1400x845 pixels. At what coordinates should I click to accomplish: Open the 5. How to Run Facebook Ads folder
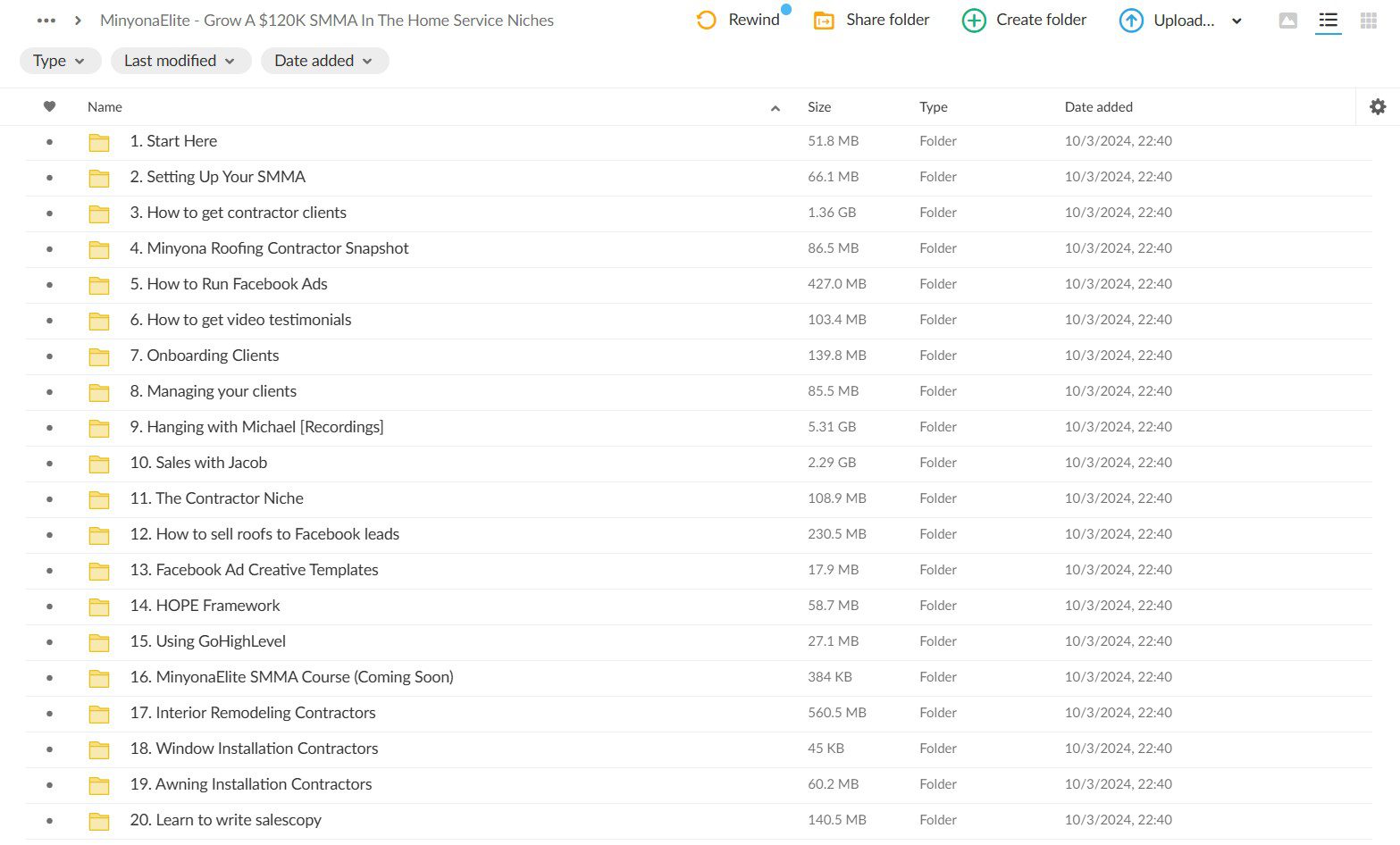coord(228,284)
